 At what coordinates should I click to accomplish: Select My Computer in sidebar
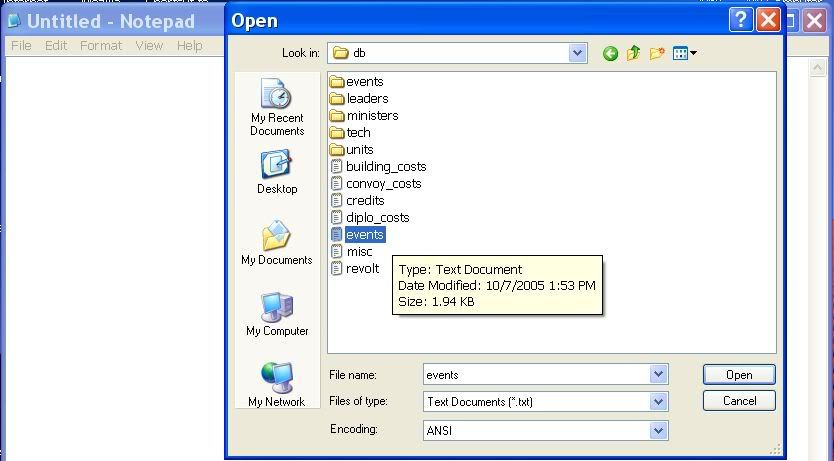pyautogui.click(x=277, y=315)
